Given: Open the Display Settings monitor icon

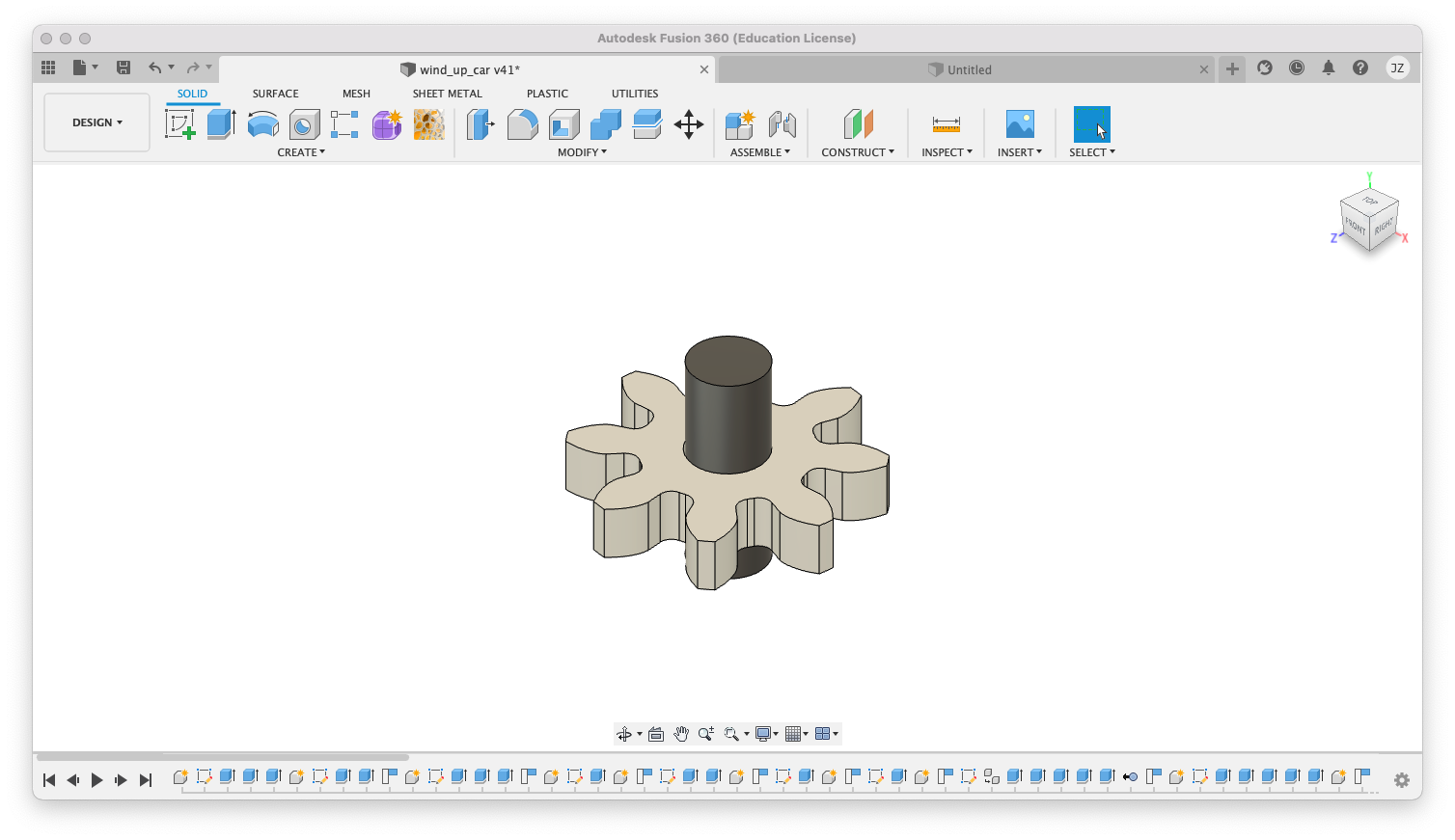Looking at the screenshot, I should click(763, 734).
